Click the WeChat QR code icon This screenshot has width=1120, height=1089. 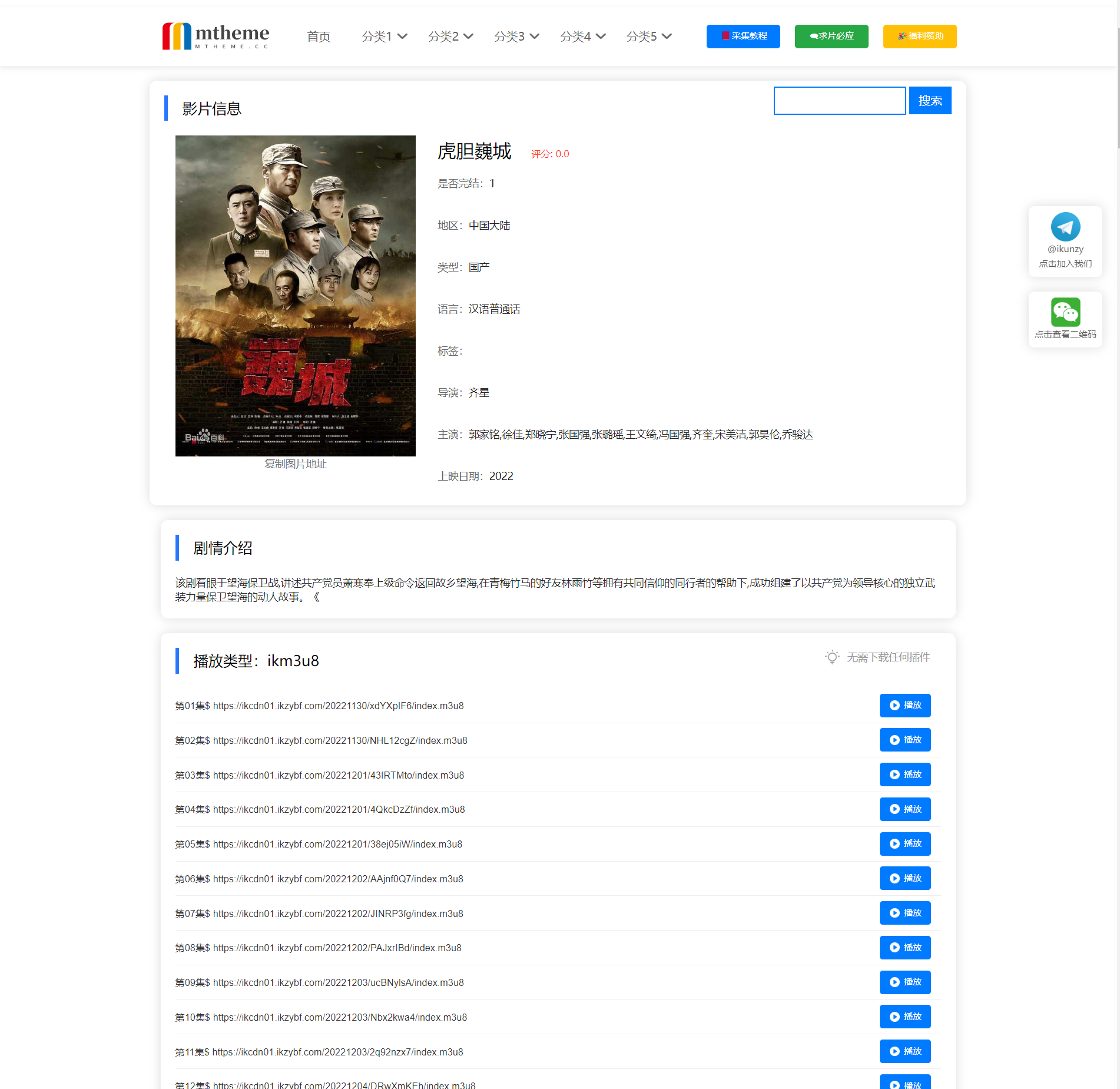tap(1065, 312)
